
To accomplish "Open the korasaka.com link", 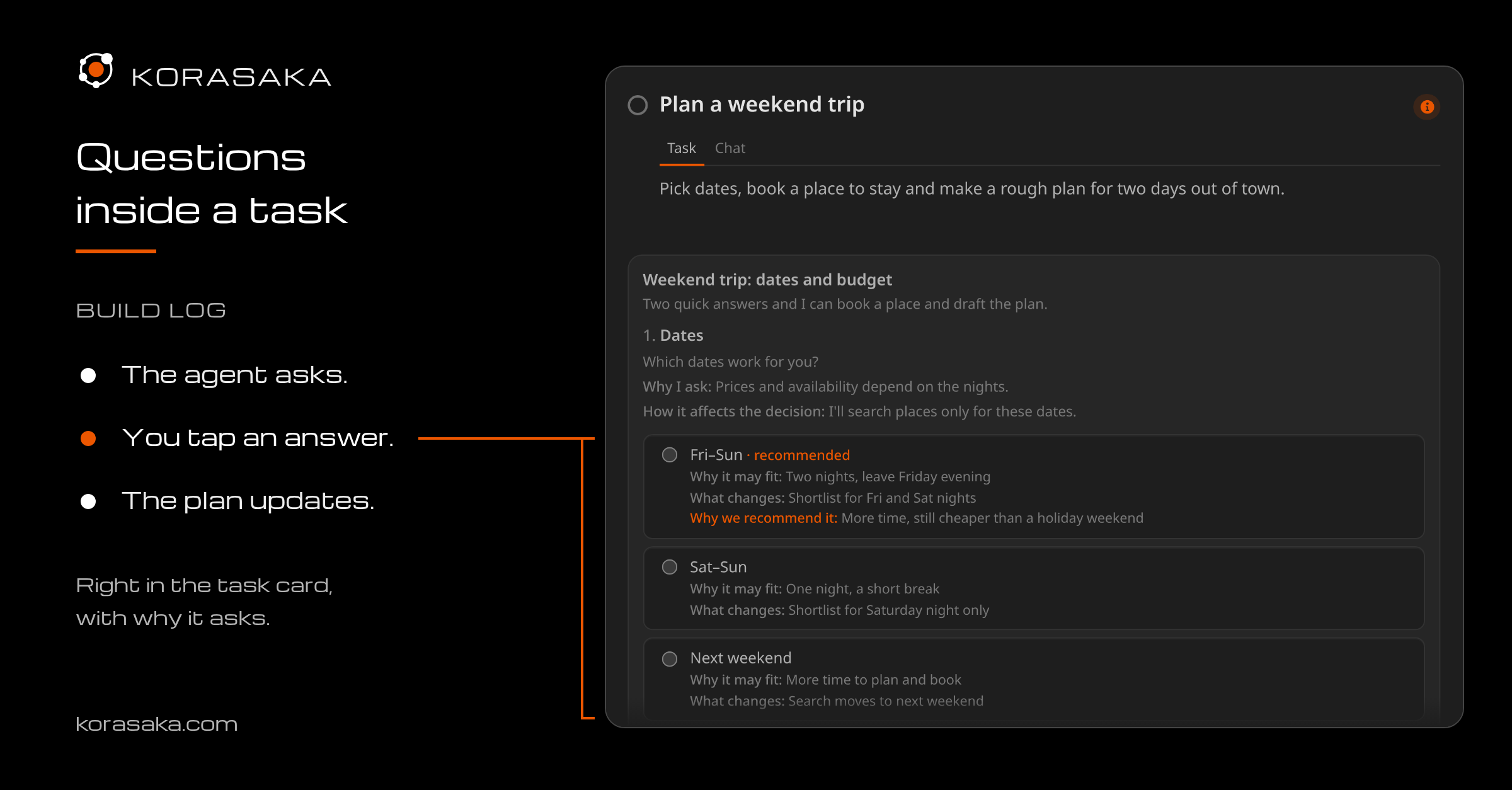I will (x=157, y=724).
